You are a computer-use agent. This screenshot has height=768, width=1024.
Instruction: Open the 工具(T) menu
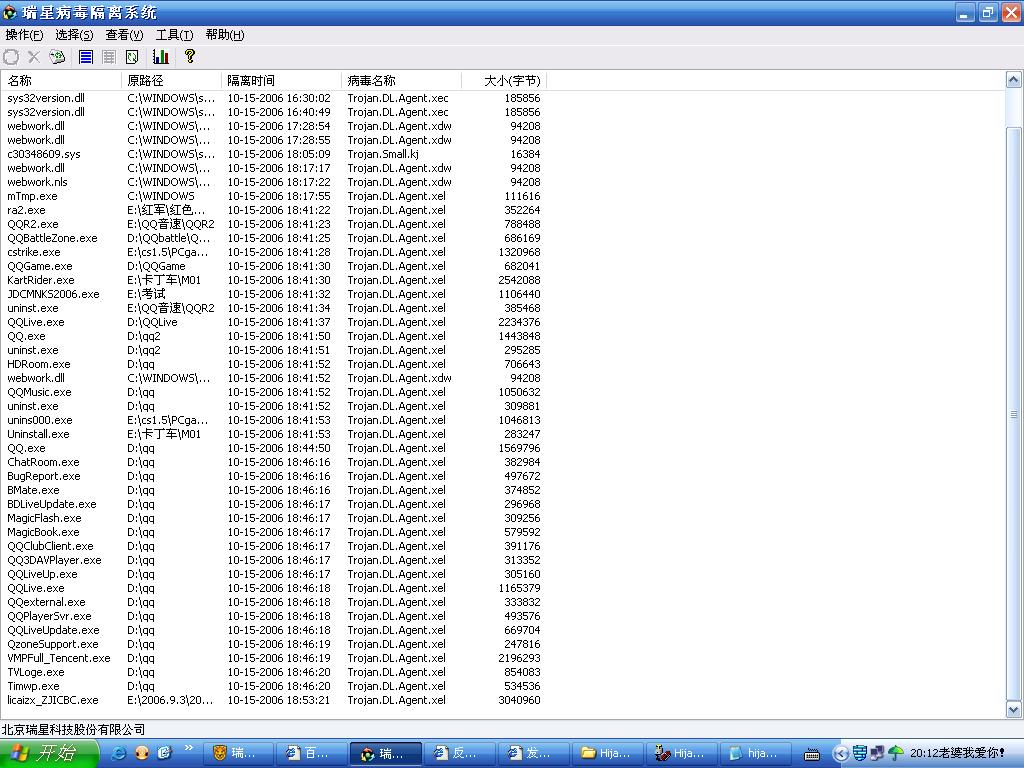[174, 35]
